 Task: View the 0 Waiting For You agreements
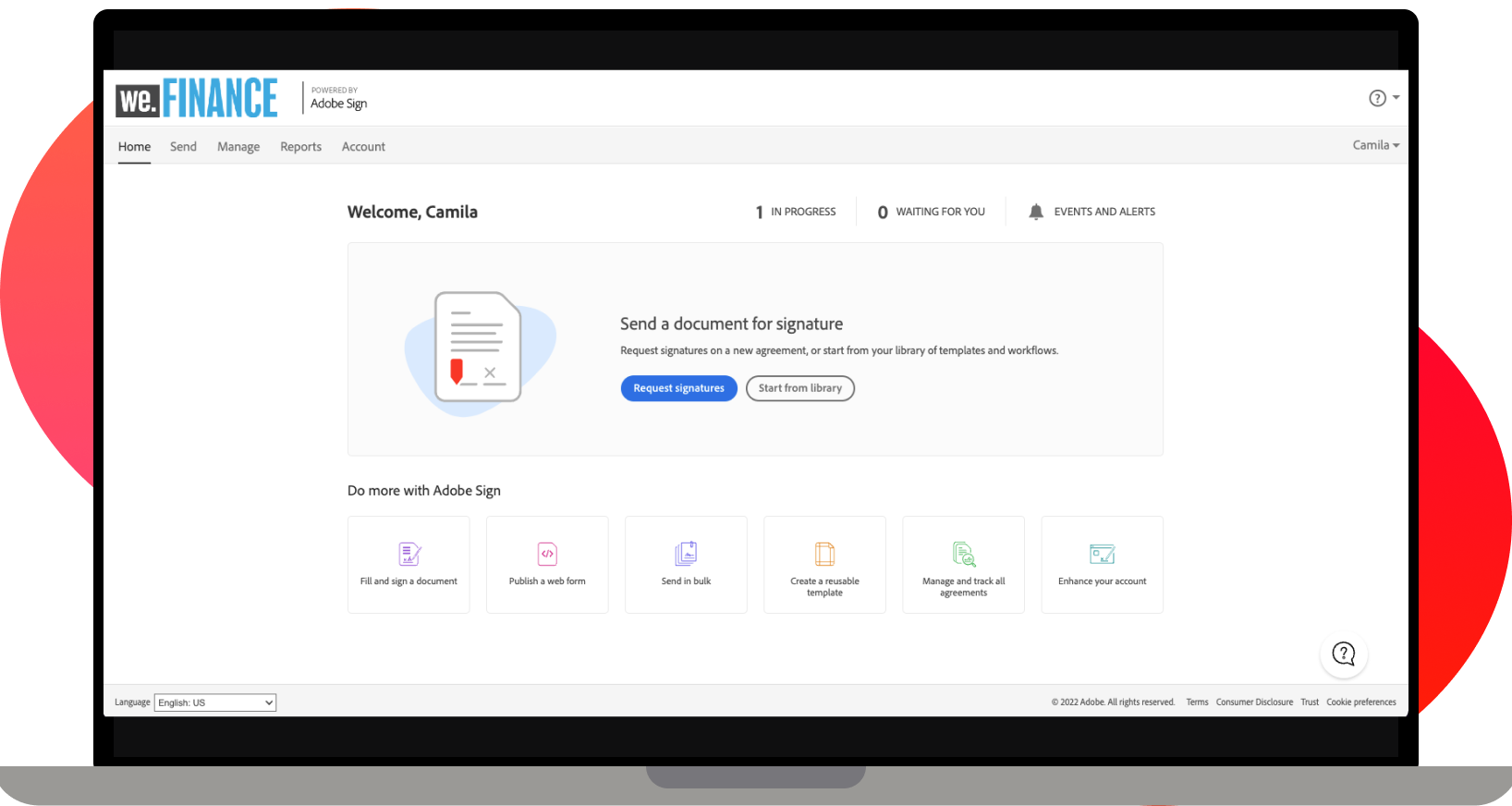coord(932,212)
